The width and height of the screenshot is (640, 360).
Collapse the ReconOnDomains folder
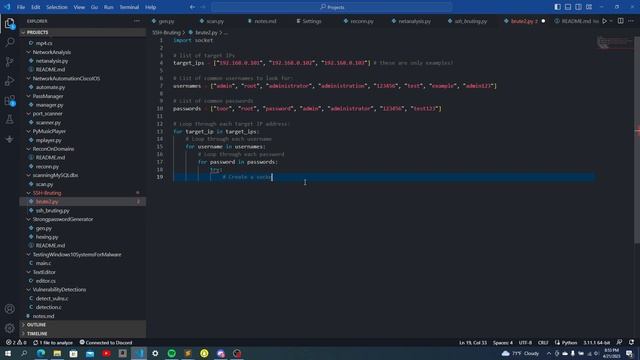point(83,149)
